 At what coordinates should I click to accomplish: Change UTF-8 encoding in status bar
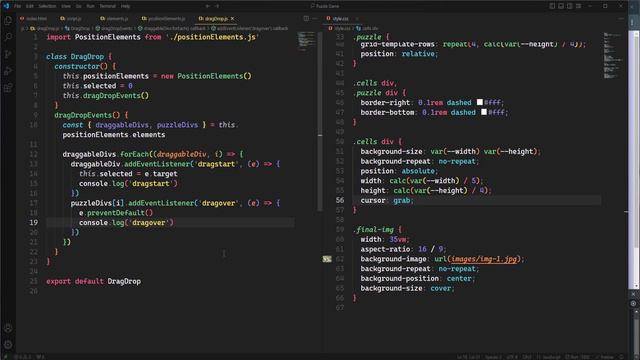512,357
